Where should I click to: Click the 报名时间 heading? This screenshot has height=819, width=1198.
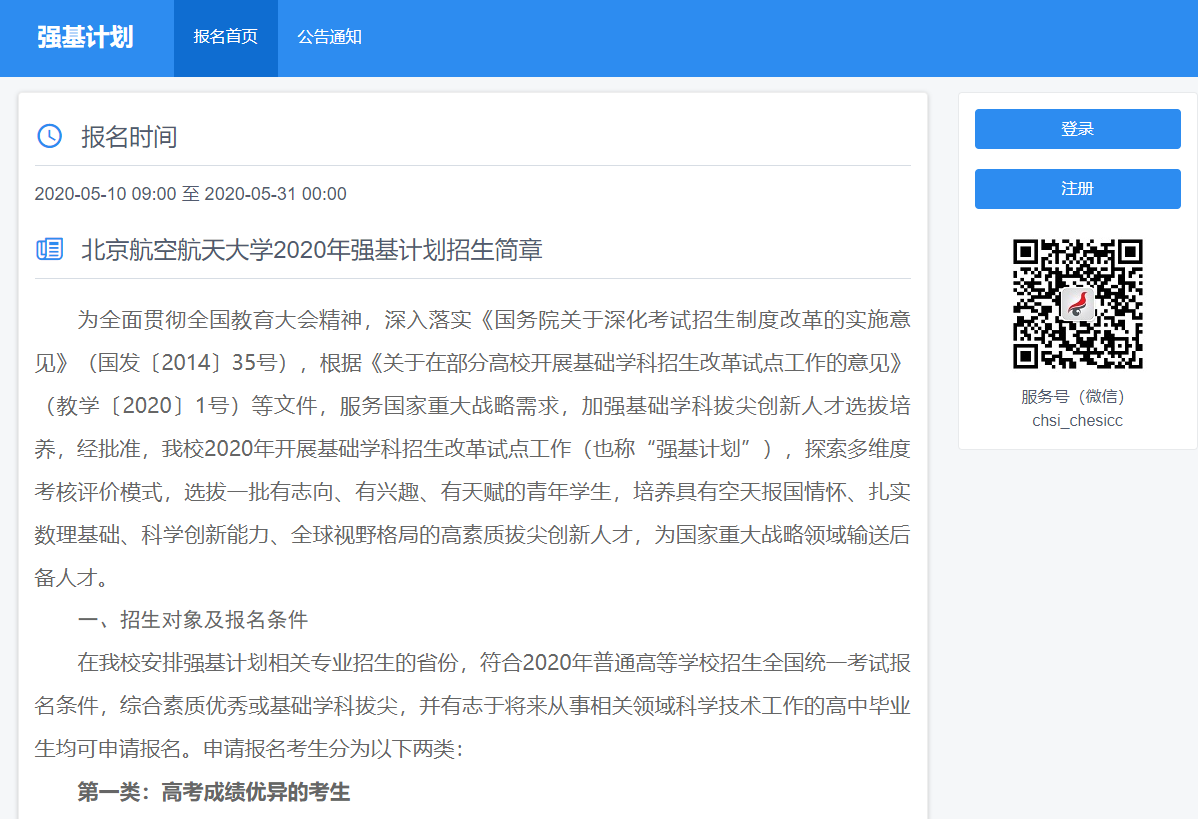coord(129,137)
